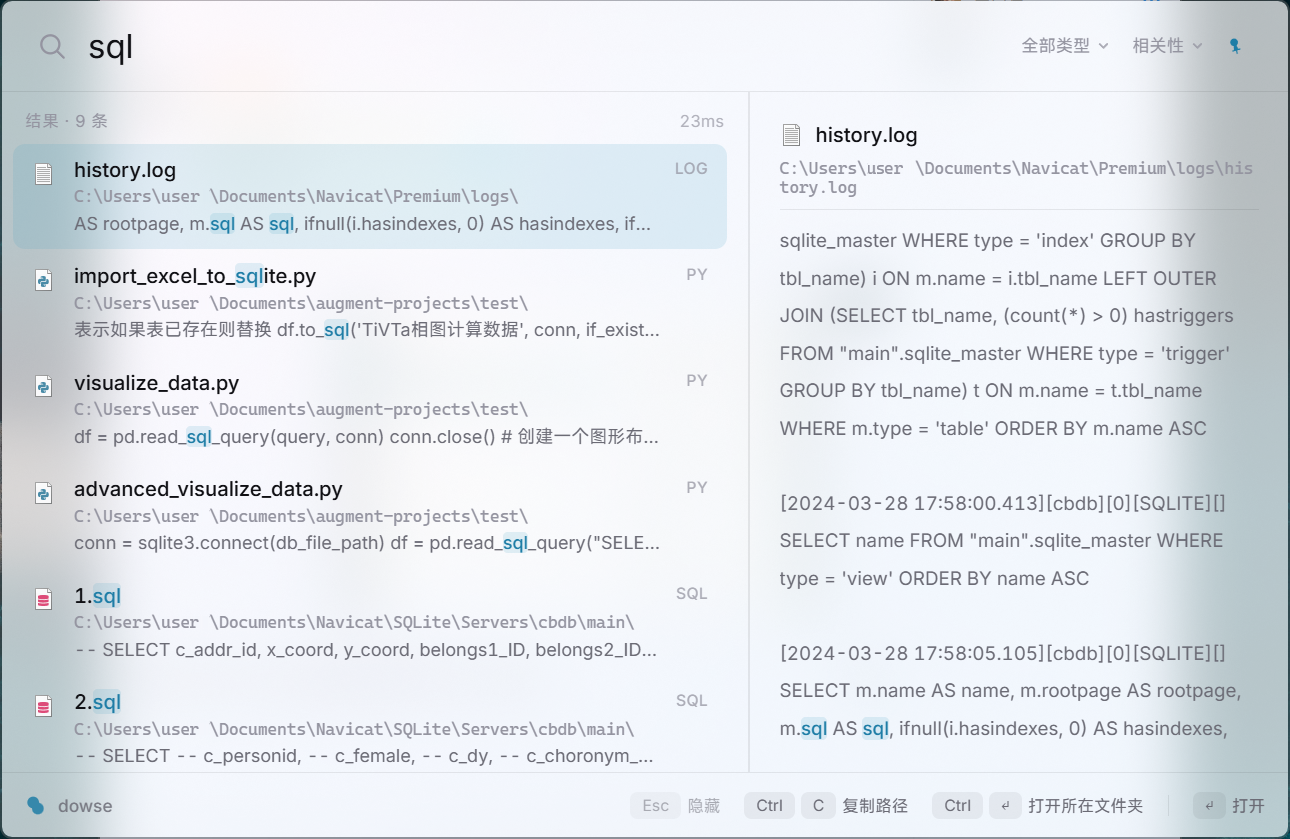The height and width of the screenshot is (839, 1290).
Task: Click the df.to_sql snippet under import_excel_to_sqlite.py
Action: pyautogui.click(x=367, y=330)
